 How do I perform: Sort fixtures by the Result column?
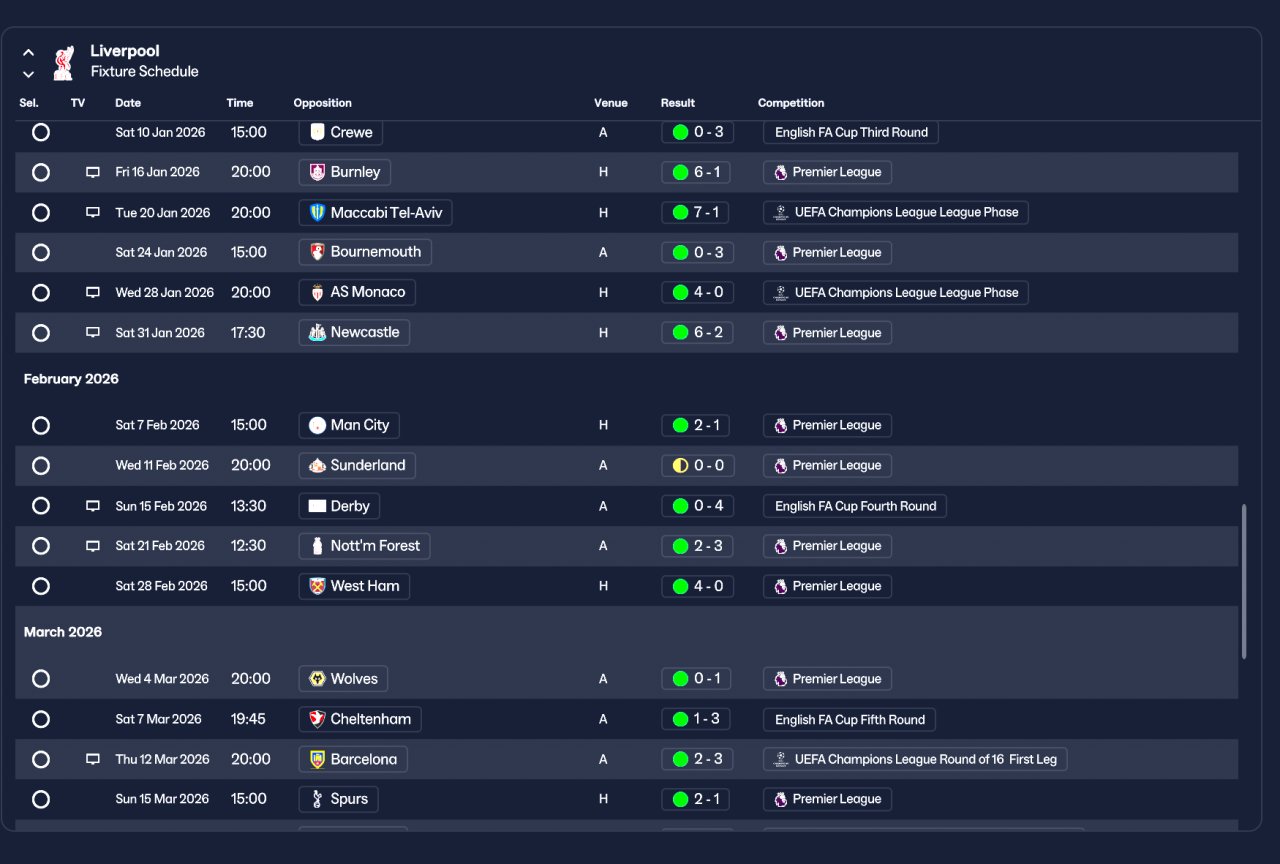(x=678, y=103)
